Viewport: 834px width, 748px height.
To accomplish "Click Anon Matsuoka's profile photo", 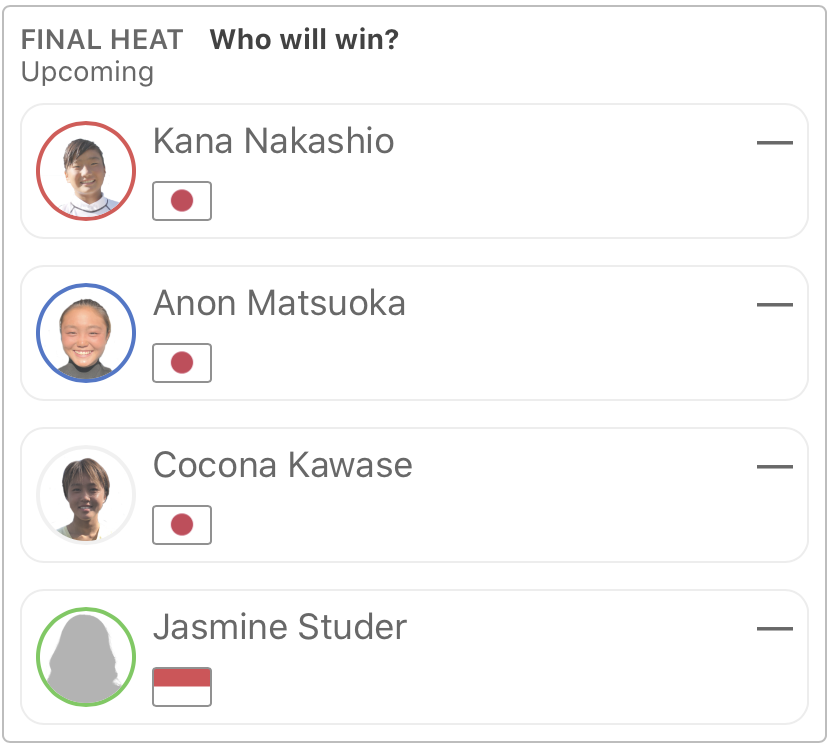I will pyautogui.click(x=86, y=333).
